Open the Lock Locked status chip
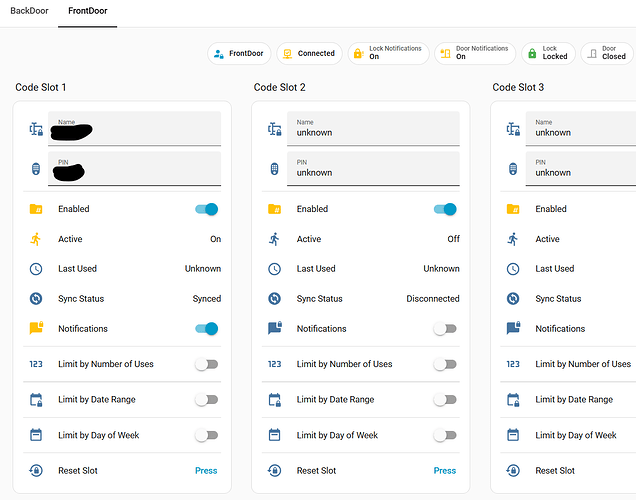 548,53
